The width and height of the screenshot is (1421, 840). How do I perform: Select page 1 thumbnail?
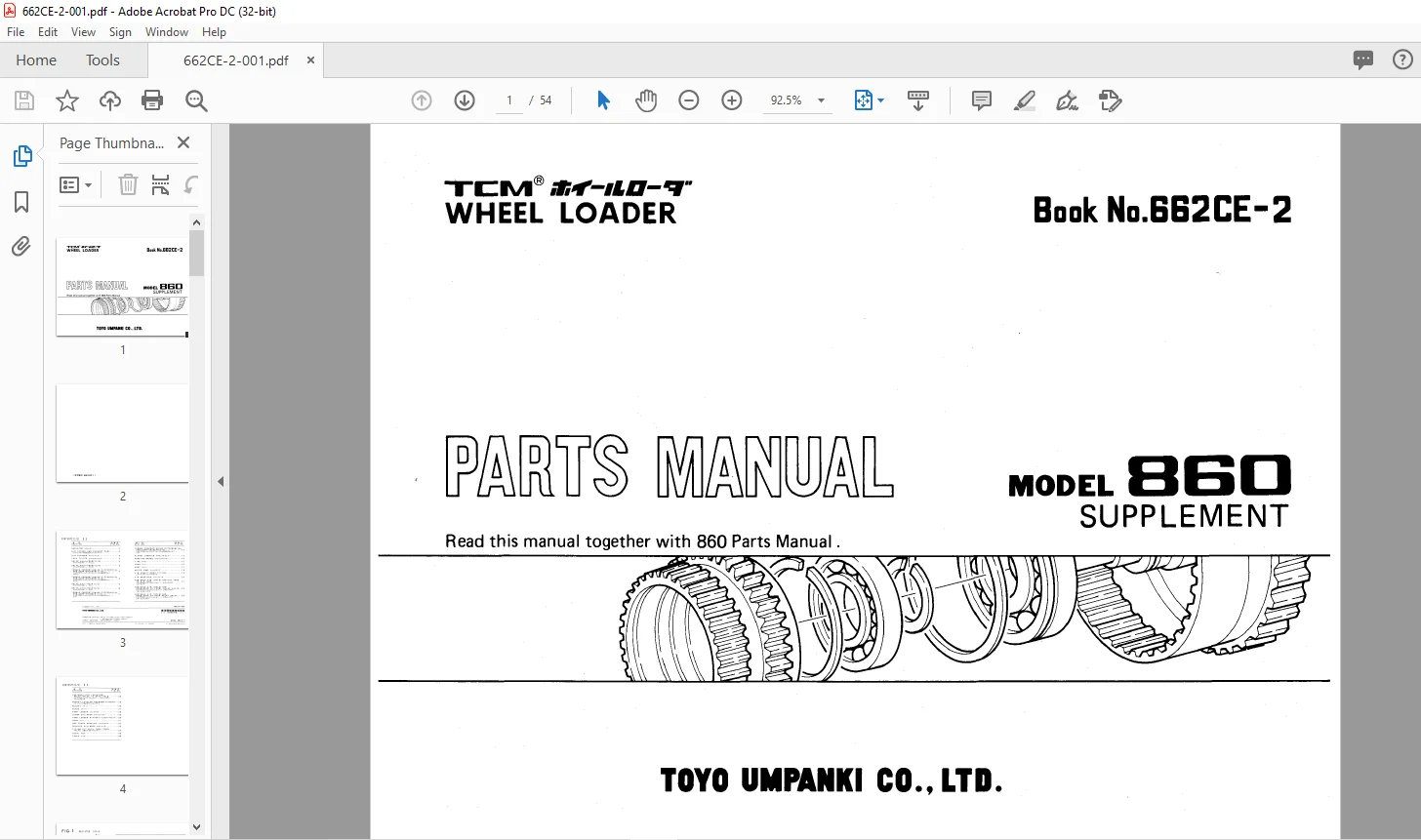coord(122,287)
